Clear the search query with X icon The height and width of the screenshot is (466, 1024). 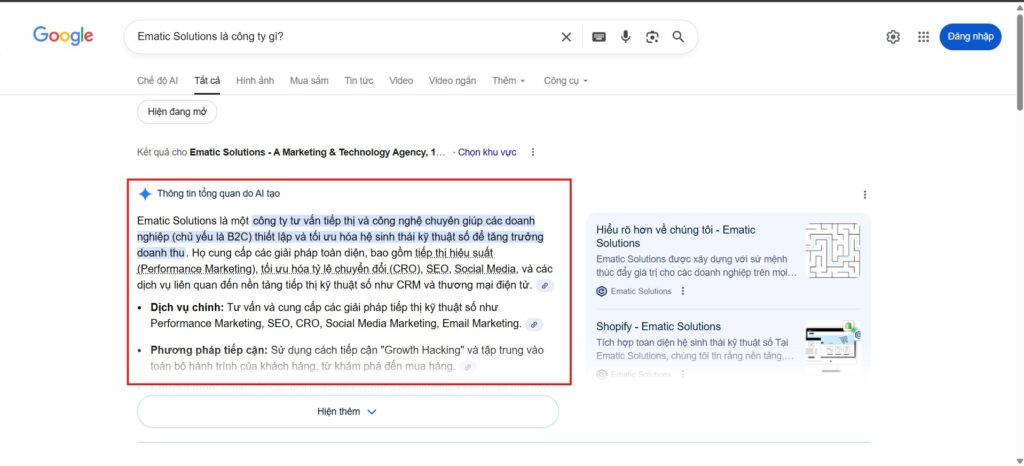(566, 37)
